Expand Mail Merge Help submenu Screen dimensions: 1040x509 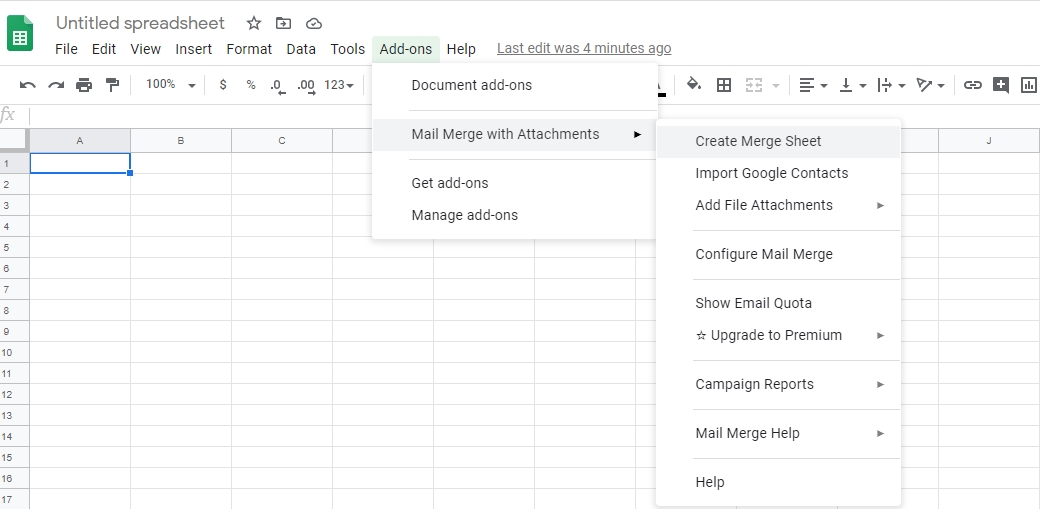click(x=779, y=433)
